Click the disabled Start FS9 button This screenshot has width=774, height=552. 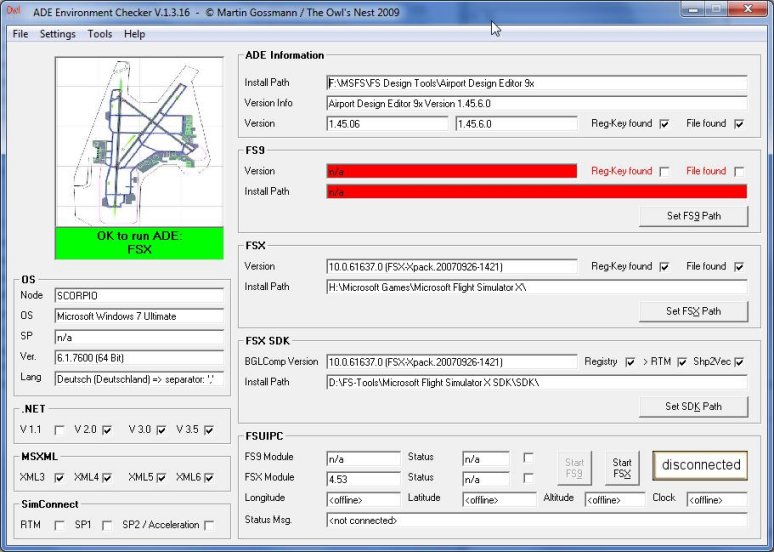coord(574,468)
